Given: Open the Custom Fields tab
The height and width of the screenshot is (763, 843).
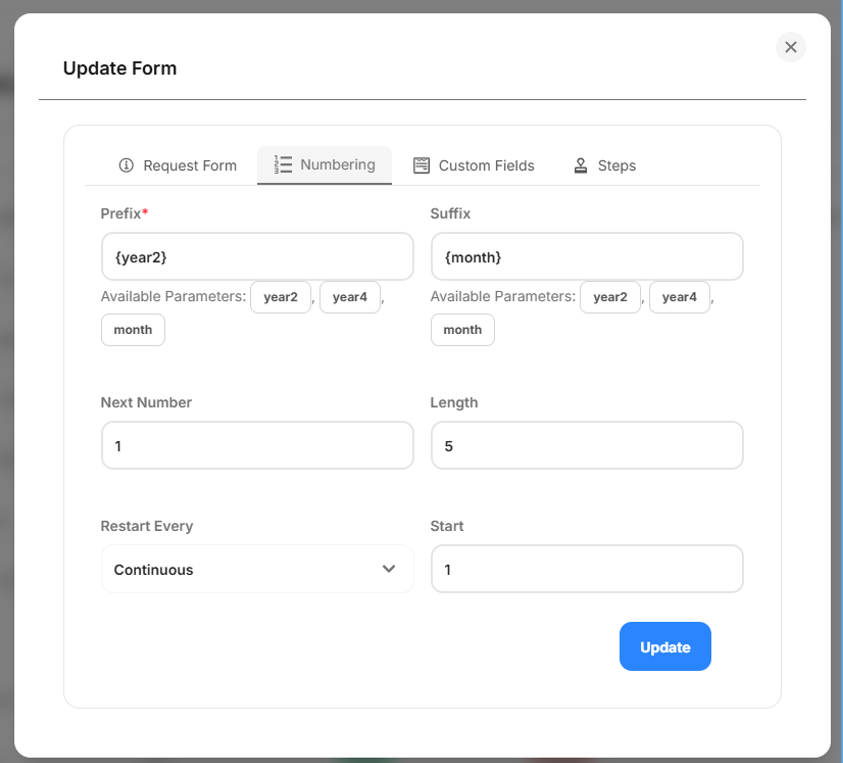Looking at the screenshot, I should pos(474,166).
